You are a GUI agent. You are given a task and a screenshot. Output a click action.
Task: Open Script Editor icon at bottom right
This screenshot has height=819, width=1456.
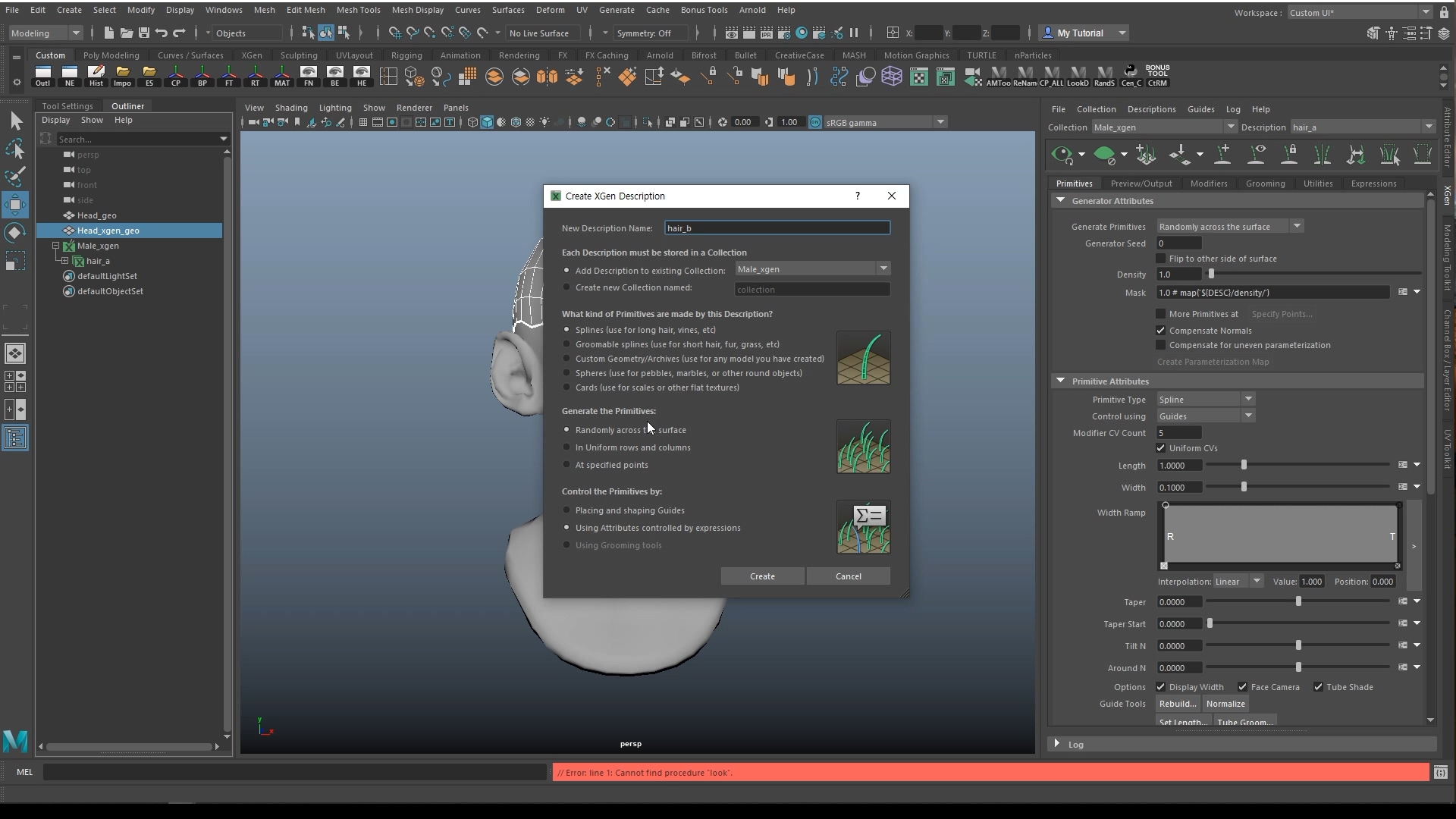pyautogui.click(x=1440, y=772)
